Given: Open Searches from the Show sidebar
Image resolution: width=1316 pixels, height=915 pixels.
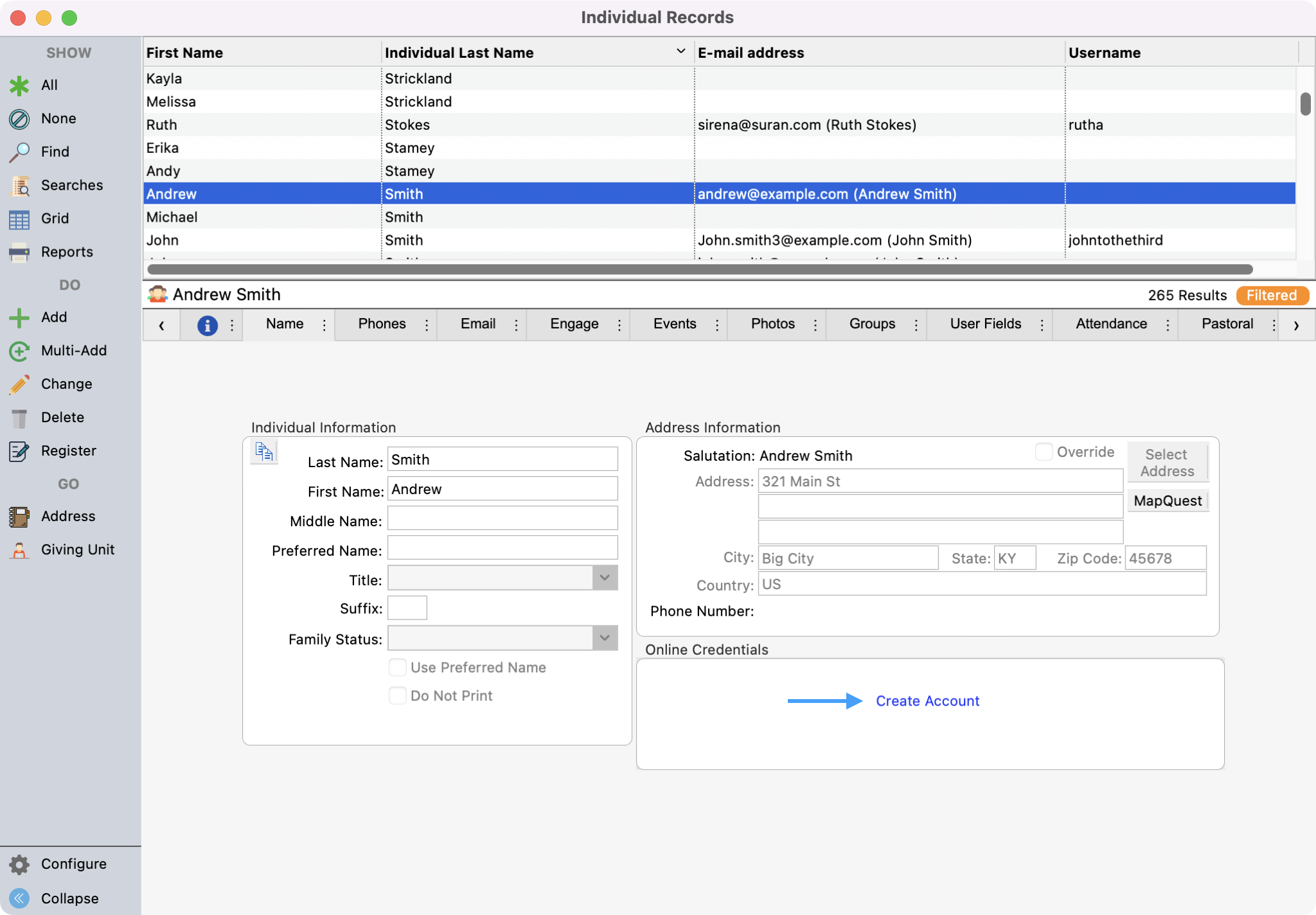Looking at the screenshot, I should [20, 185].
